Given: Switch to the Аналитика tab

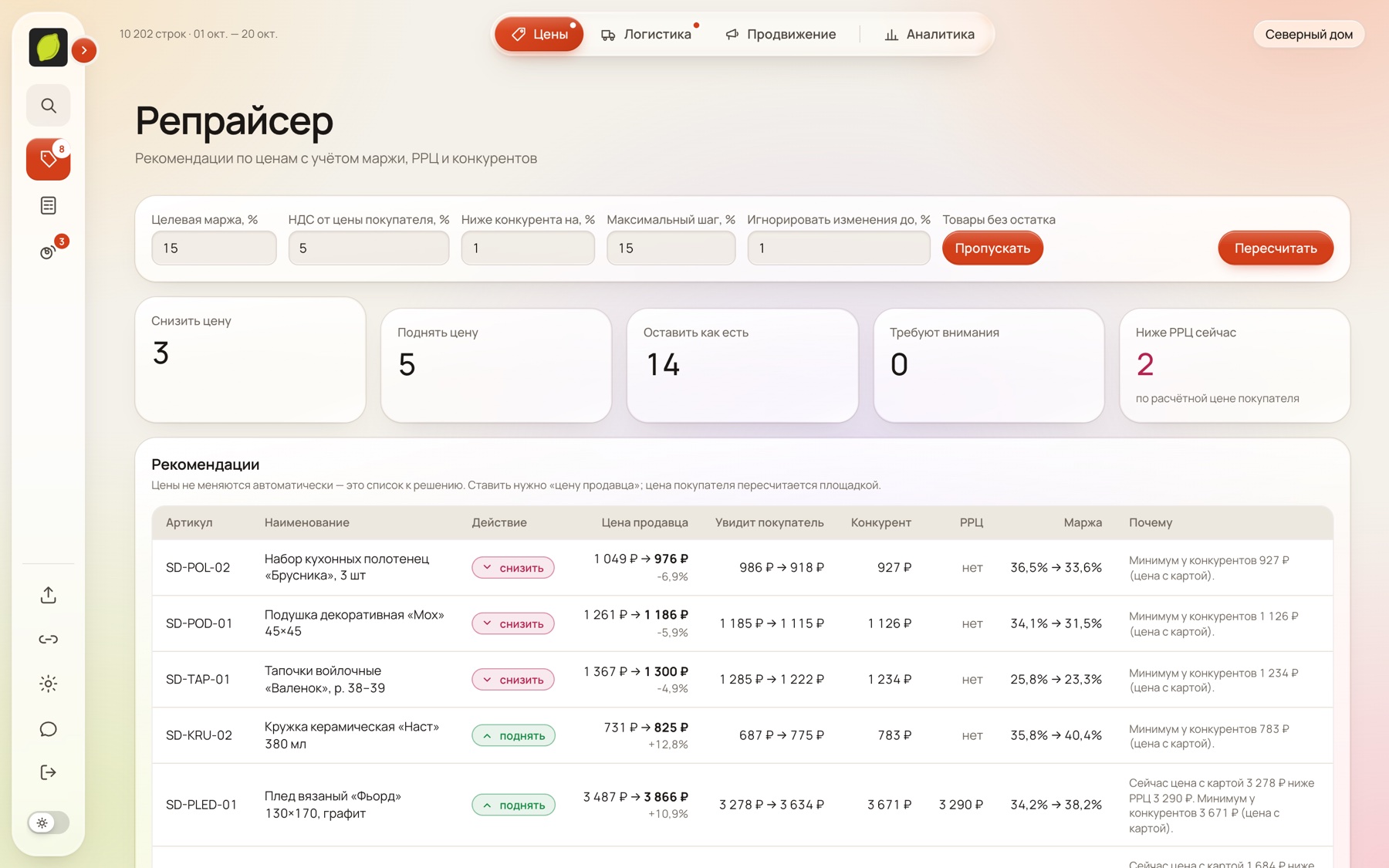Looking at the screenshot, I should tap(929, 34).
